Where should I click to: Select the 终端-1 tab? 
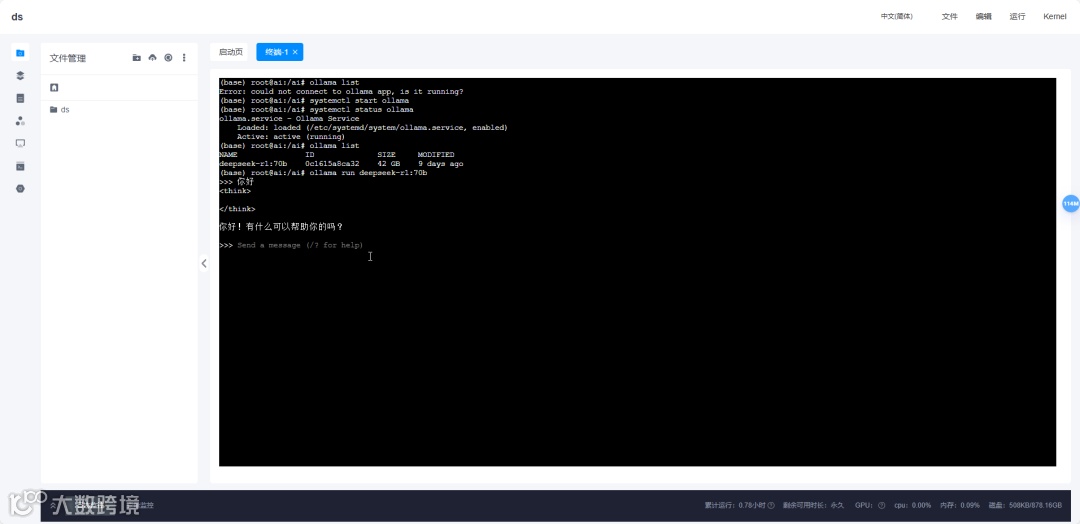pyautogui.click(x=276, y=52)
